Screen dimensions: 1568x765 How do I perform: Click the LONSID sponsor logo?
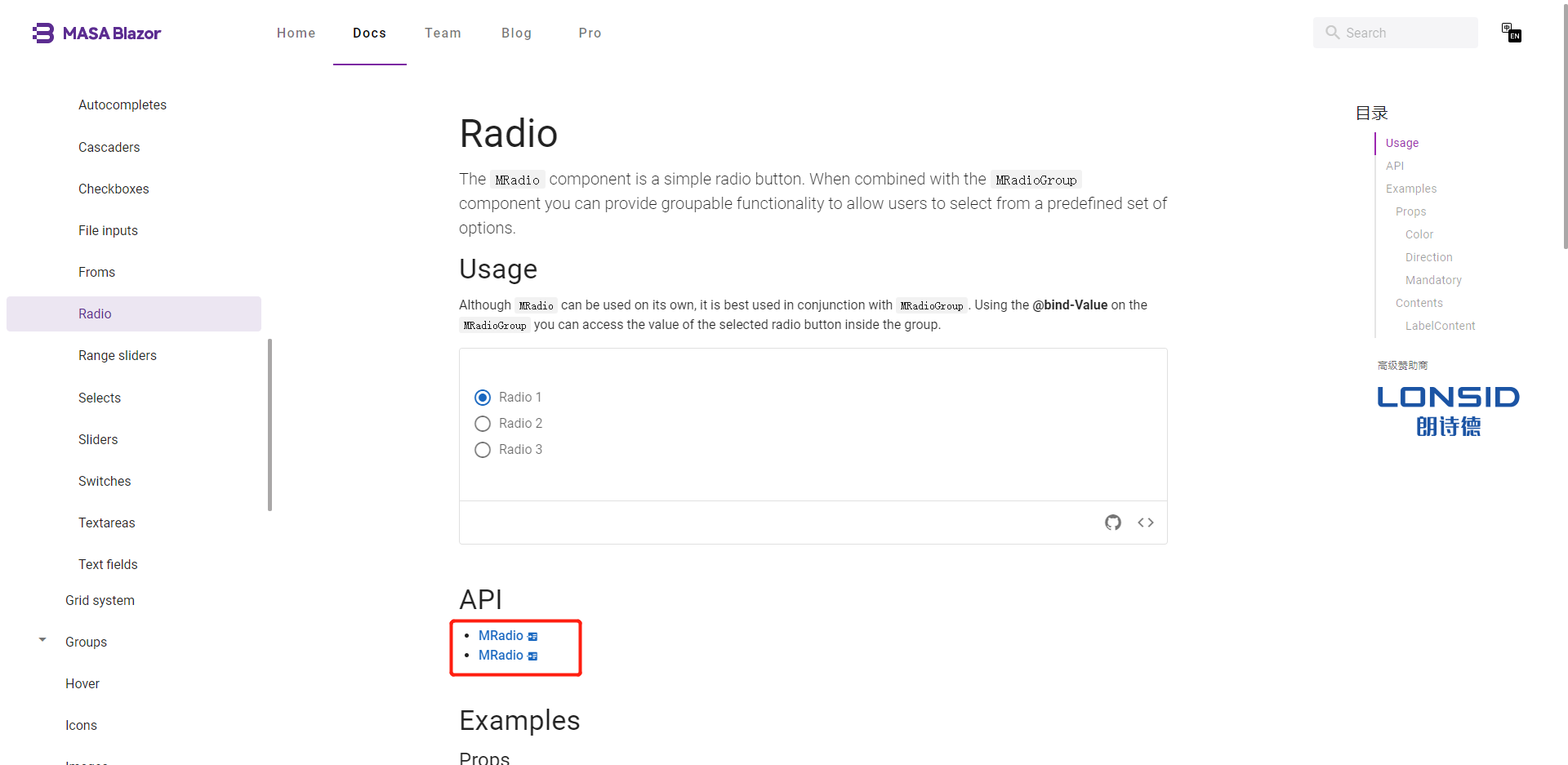[x=1448, y=411]
